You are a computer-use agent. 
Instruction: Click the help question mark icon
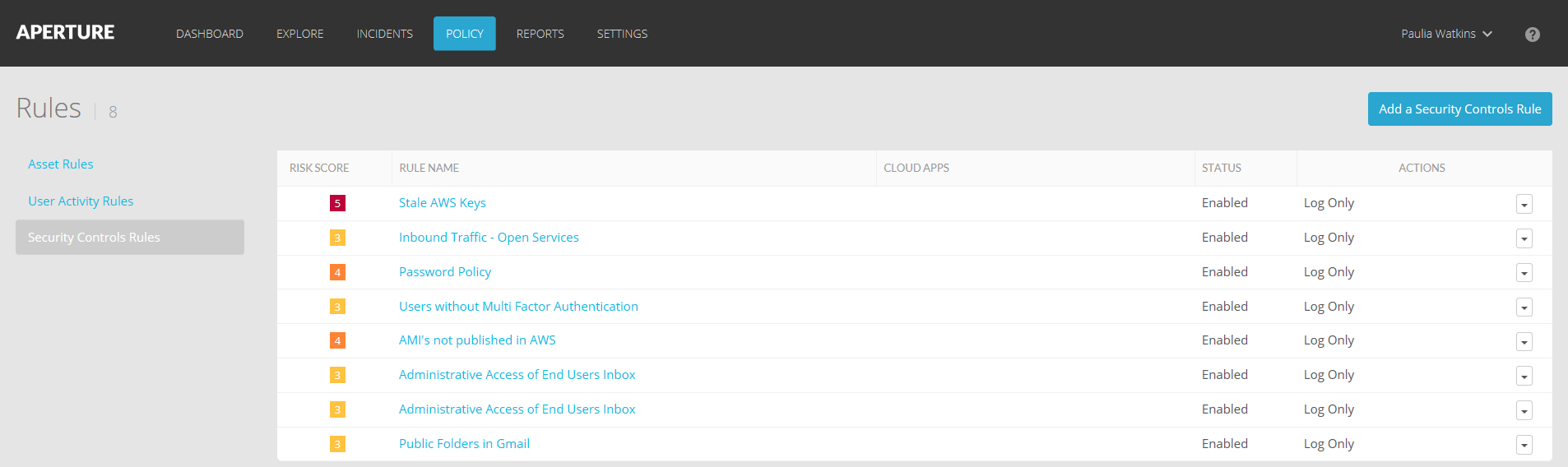coord(1532,35)
